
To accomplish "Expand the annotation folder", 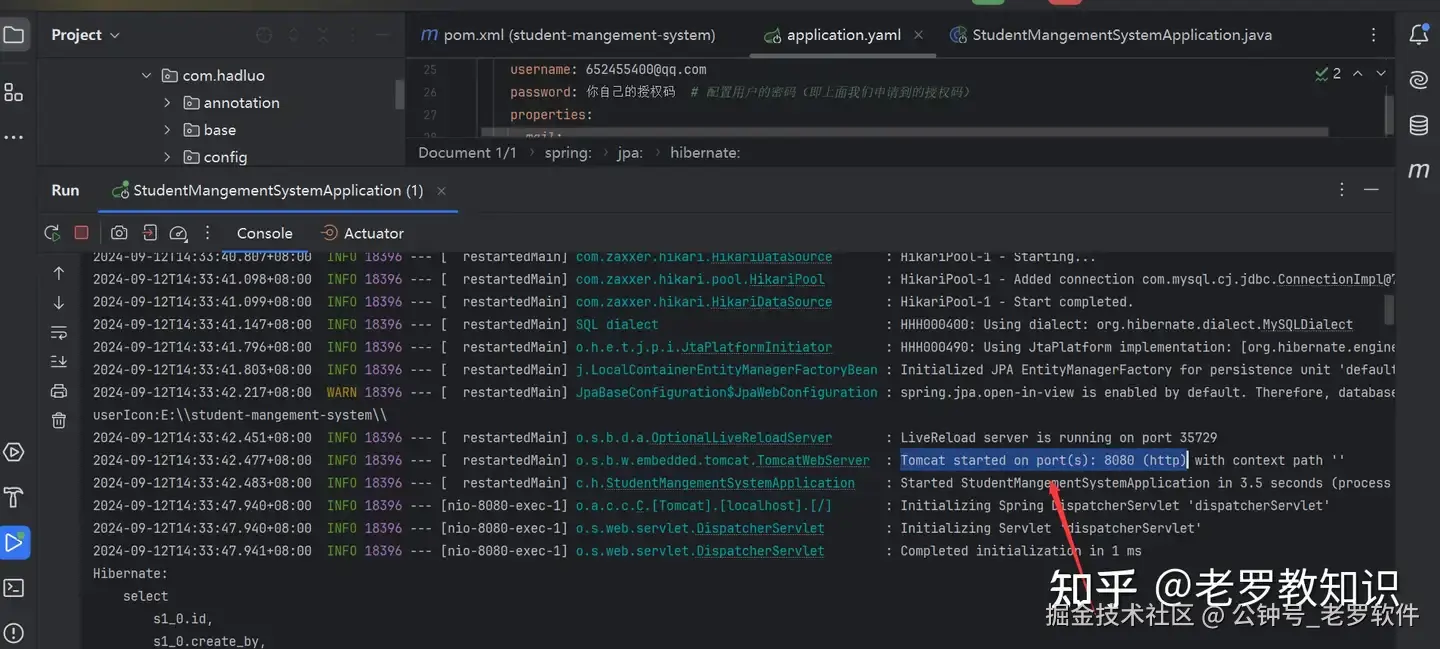I will [x=167, y=103].
